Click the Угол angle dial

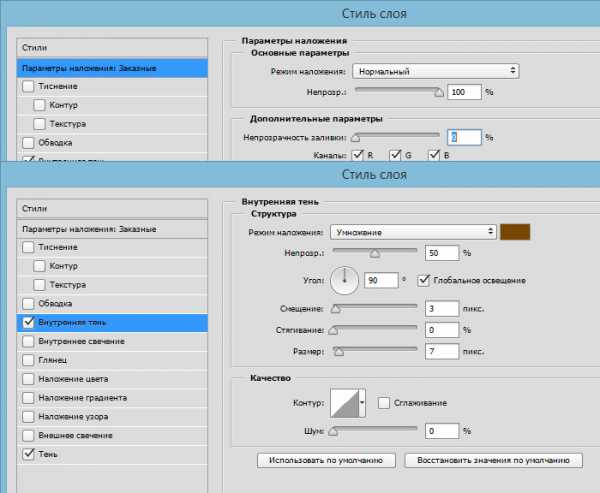tap(344, 281)
